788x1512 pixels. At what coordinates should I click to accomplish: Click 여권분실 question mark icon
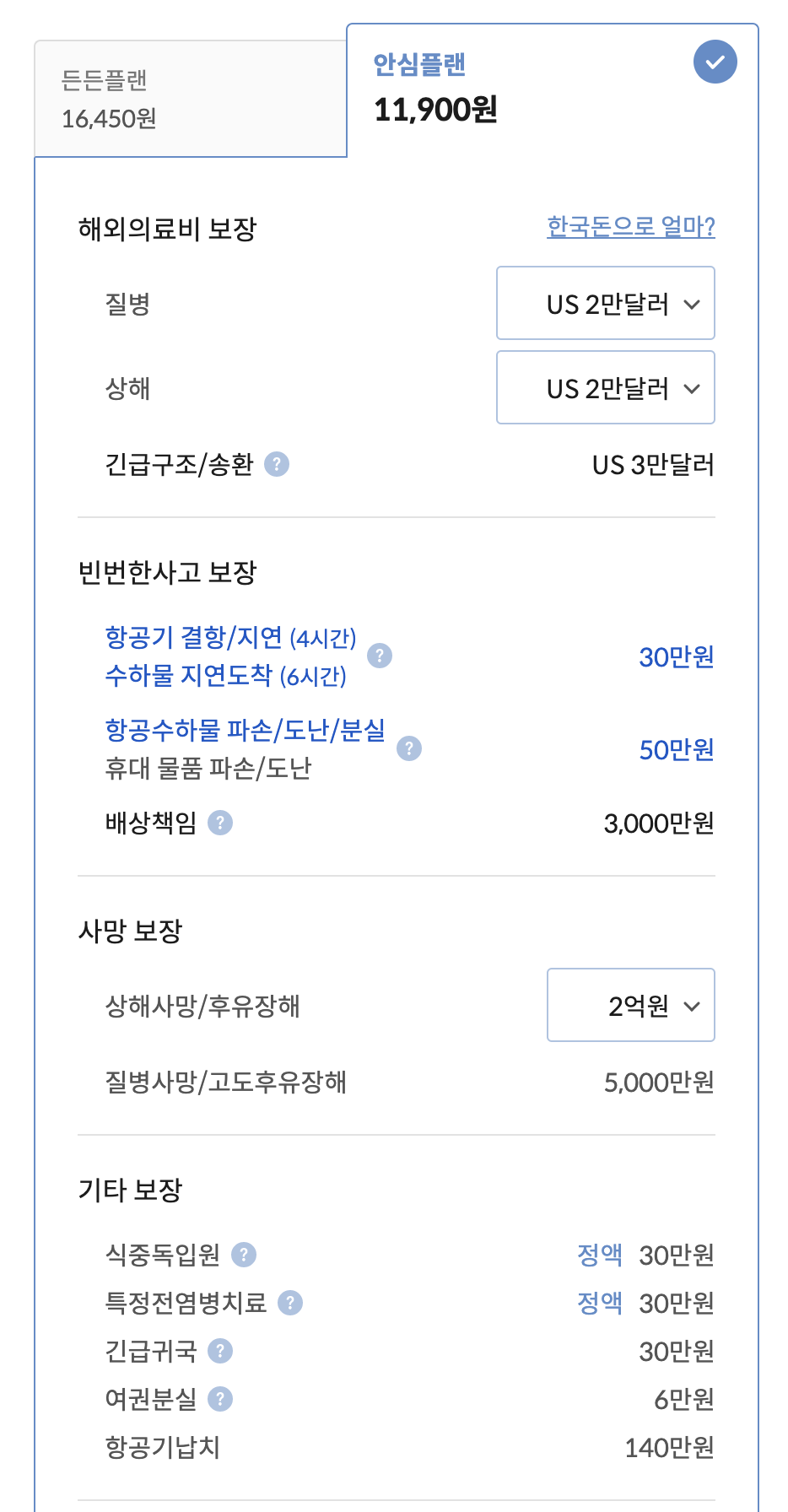220,1399
